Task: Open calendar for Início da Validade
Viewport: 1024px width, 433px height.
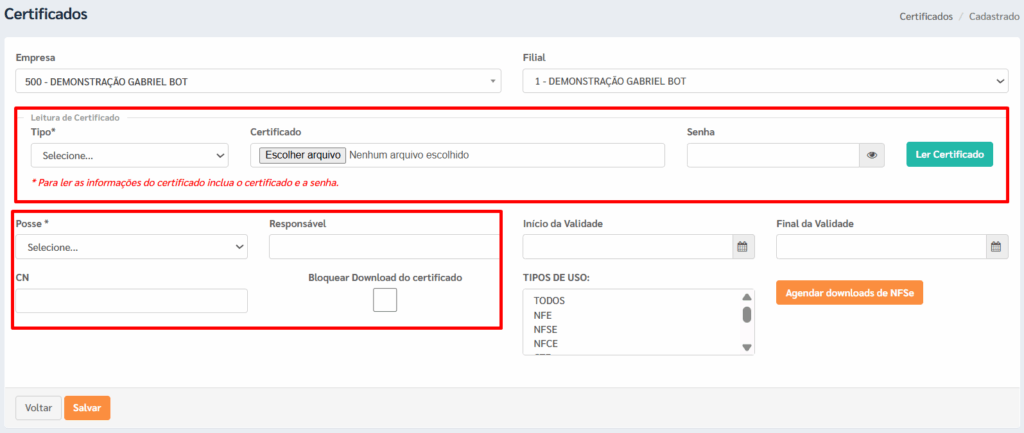Action: pos(742,247)
